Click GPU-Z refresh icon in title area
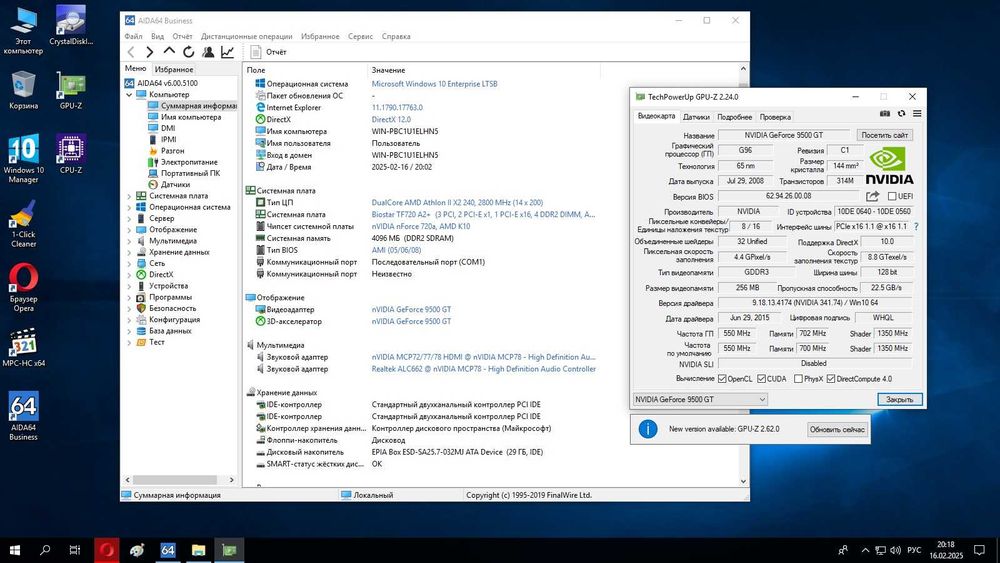This screenshot has width=1000, height=563. (x=901, y=113)
